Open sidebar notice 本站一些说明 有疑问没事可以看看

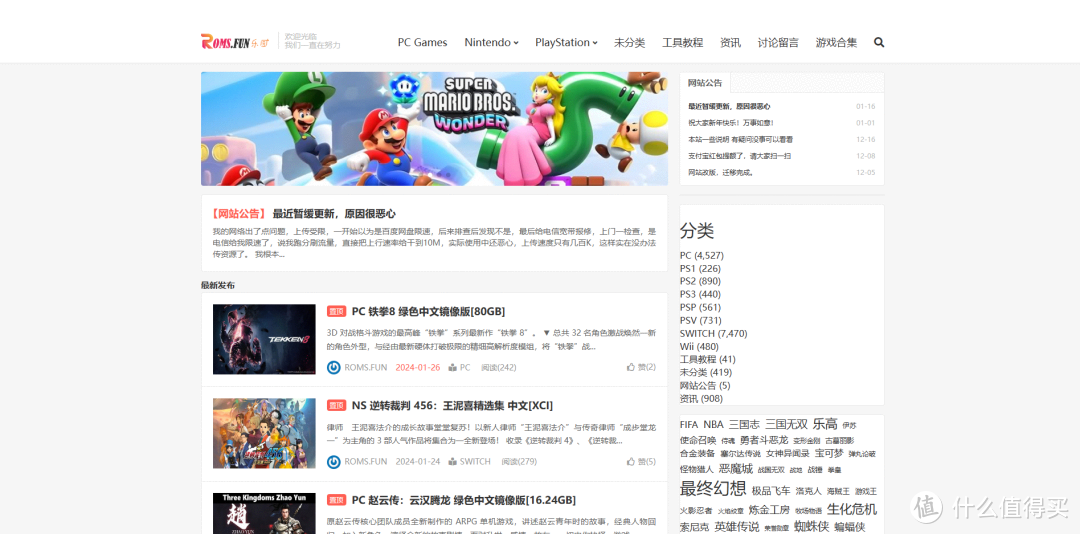point(740,139)
